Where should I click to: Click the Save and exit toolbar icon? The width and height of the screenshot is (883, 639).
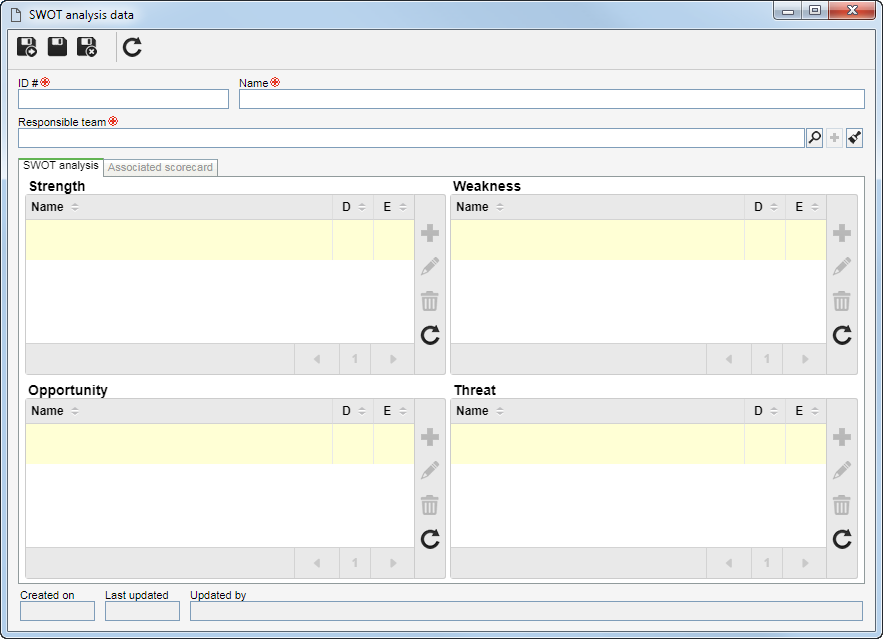tap(87, 47)
